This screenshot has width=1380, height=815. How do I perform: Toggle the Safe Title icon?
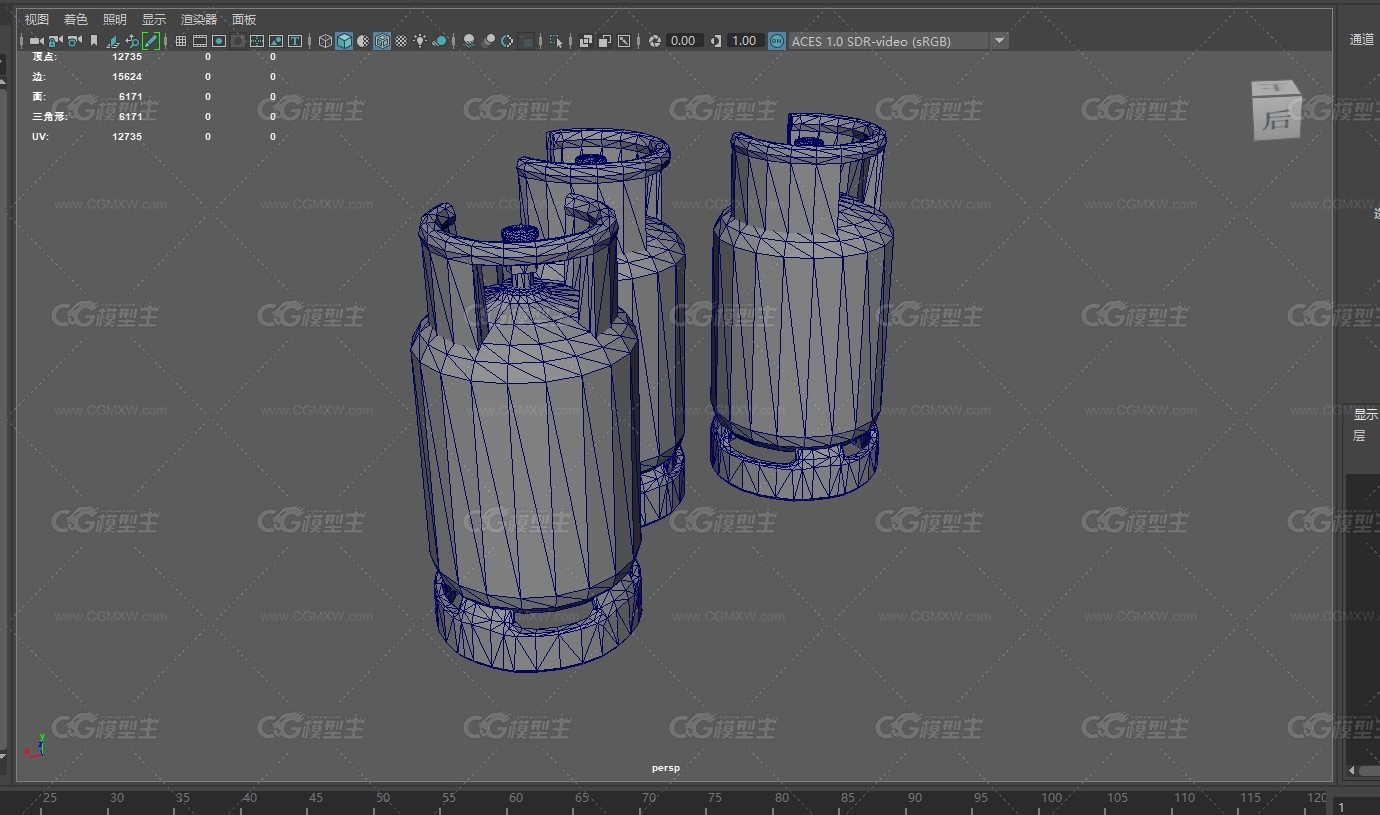click(295, 41)
